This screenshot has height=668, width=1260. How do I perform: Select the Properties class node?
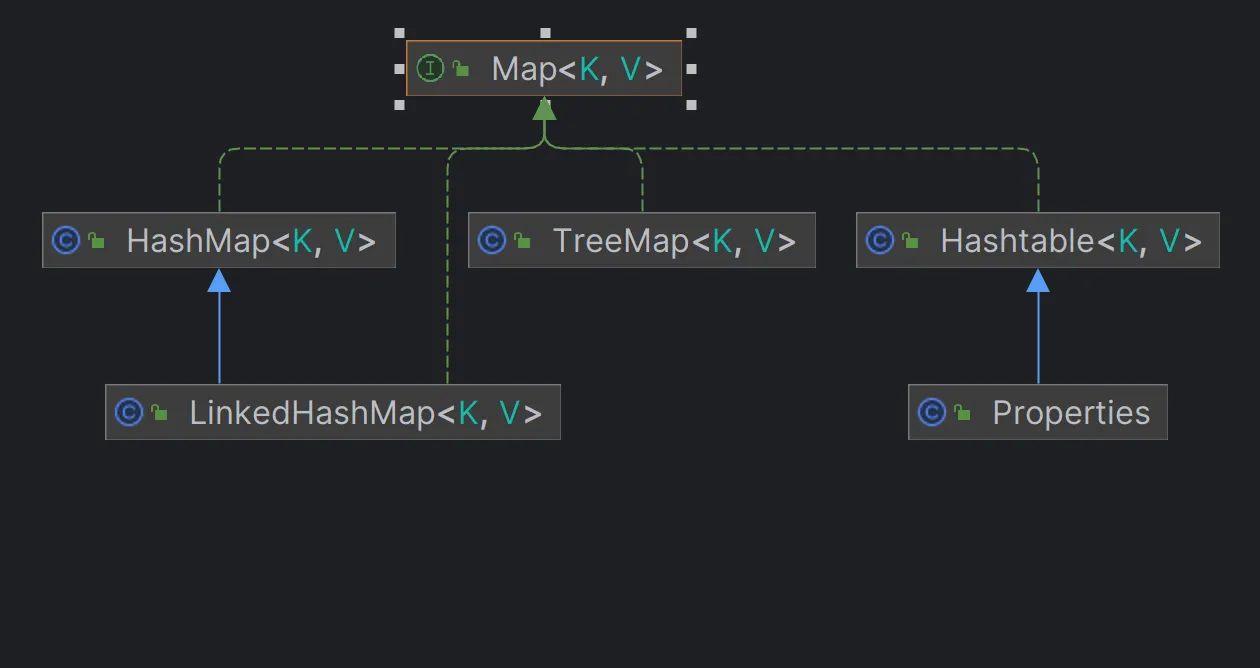point(1038,412)
